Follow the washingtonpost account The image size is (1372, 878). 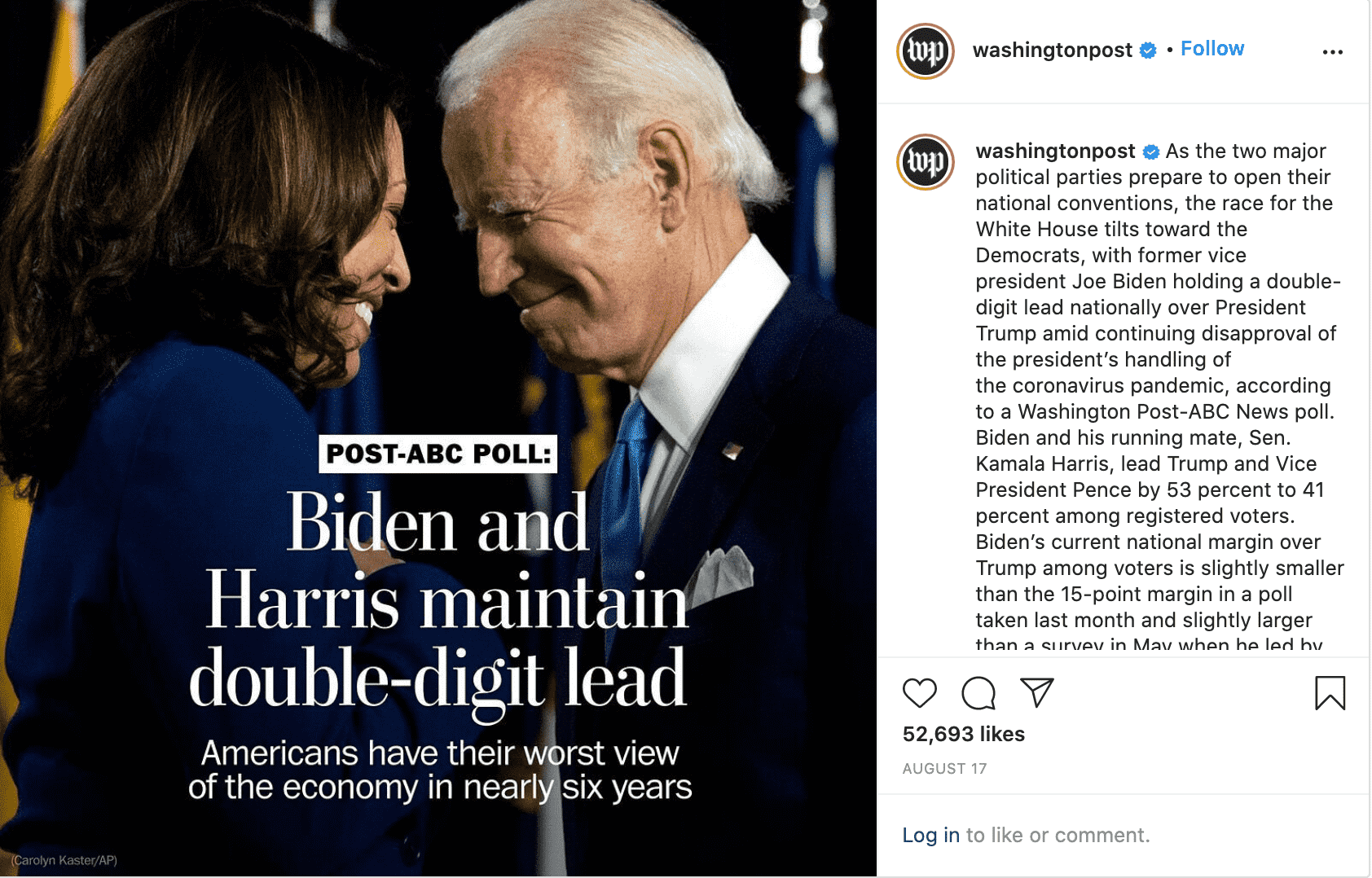(1212, 48)
